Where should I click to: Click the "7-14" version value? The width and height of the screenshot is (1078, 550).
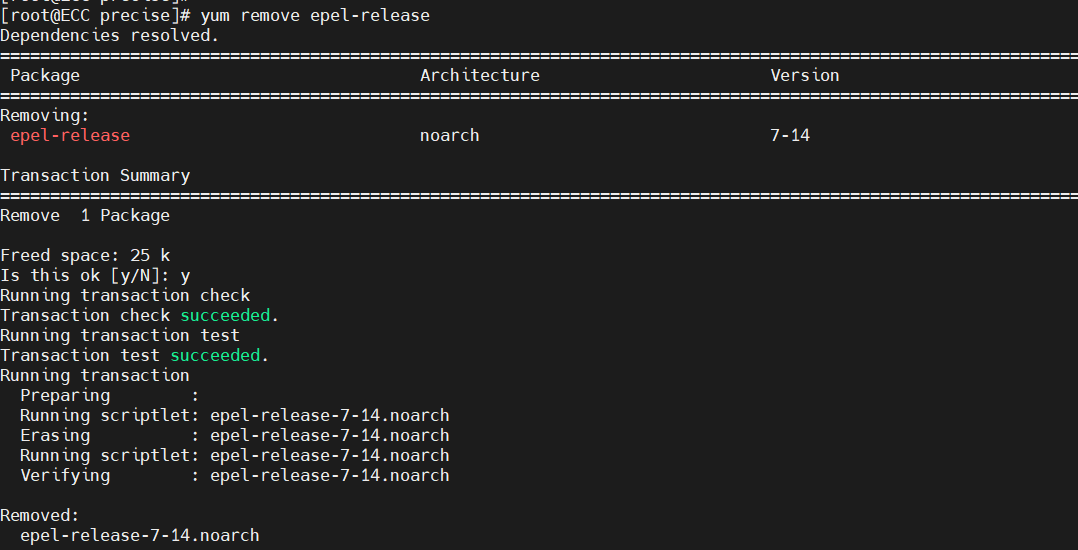click(790, 135)
